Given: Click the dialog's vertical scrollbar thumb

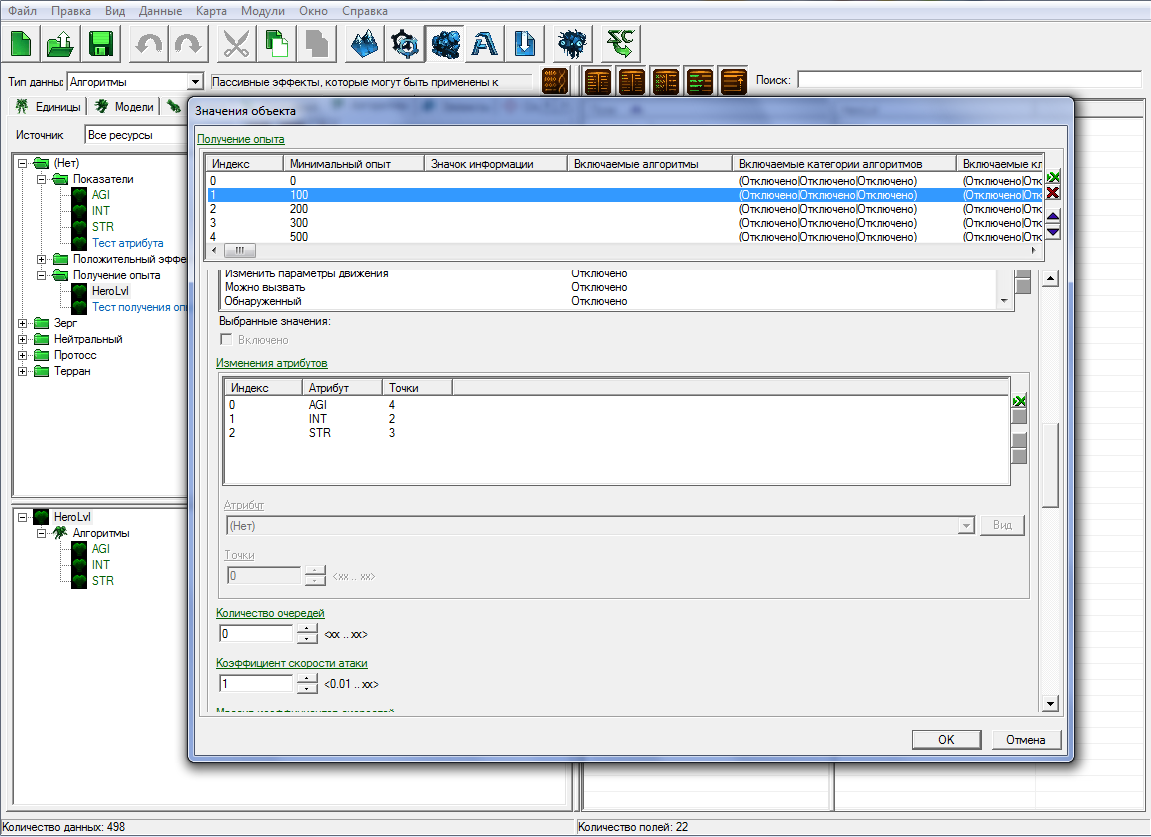Looking at the screenshot, I should pos(1050,465).
